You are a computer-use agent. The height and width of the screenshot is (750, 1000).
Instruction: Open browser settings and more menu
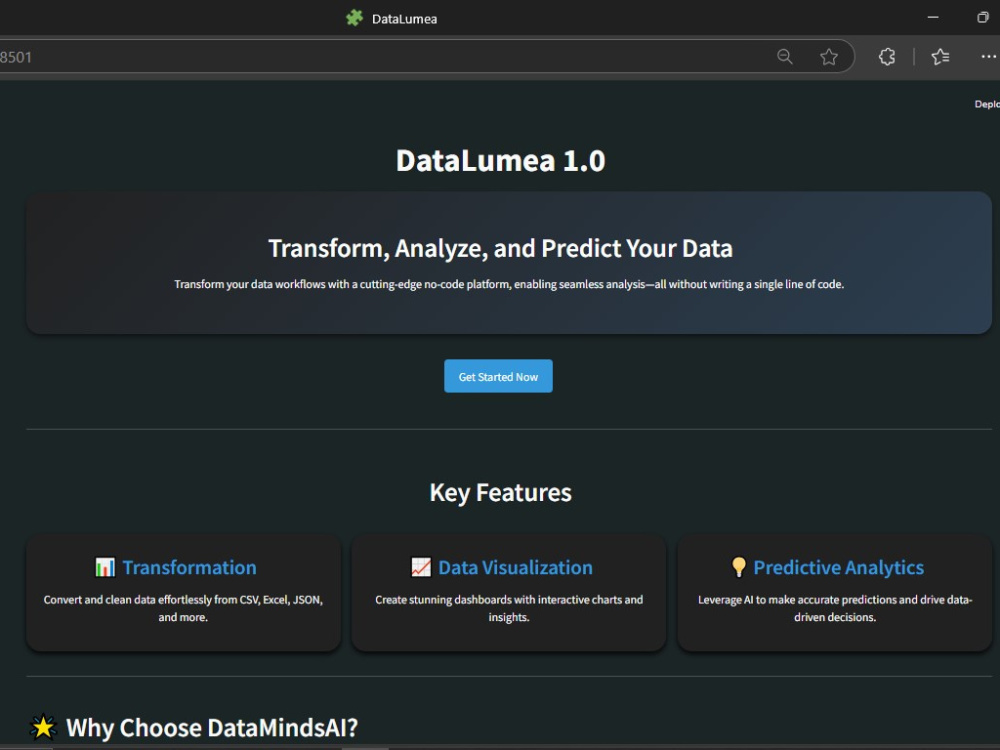pos(989,57)
